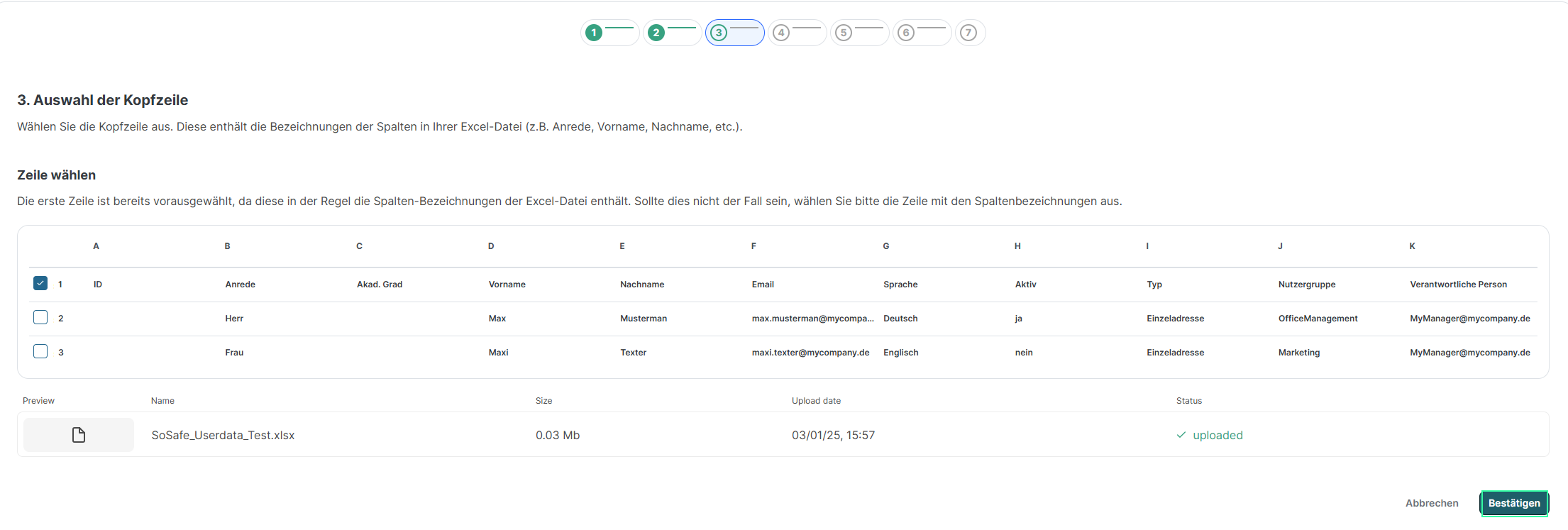Click the OfficeManagement cell in row 2

1318,319
